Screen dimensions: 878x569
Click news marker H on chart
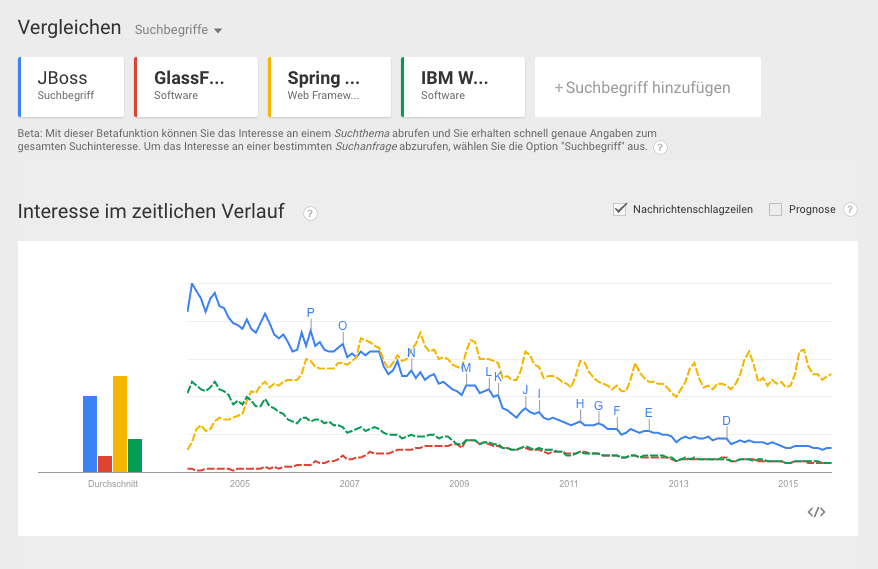tap(580, 404)
